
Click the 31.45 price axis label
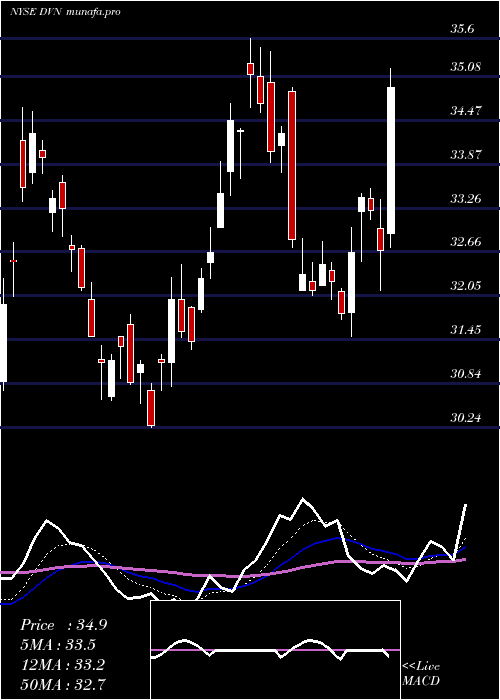tap(465, 330)
